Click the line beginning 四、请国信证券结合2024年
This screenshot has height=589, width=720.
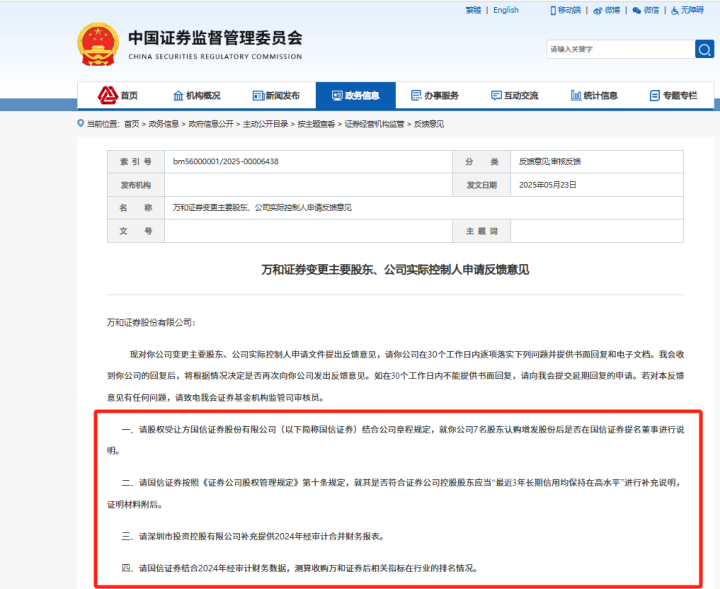pyautogui.click(x=299, y=568)
